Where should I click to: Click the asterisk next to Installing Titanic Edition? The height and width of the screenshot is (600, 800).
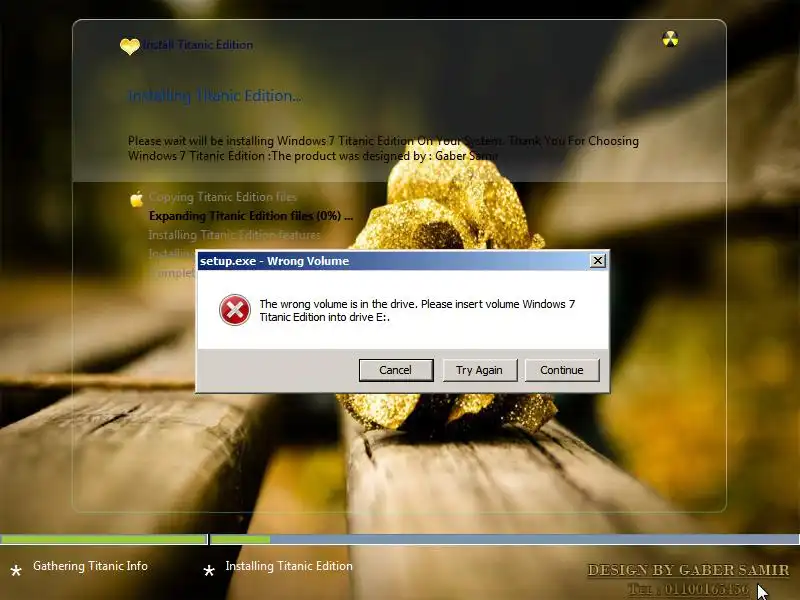(x=209, y=570)
